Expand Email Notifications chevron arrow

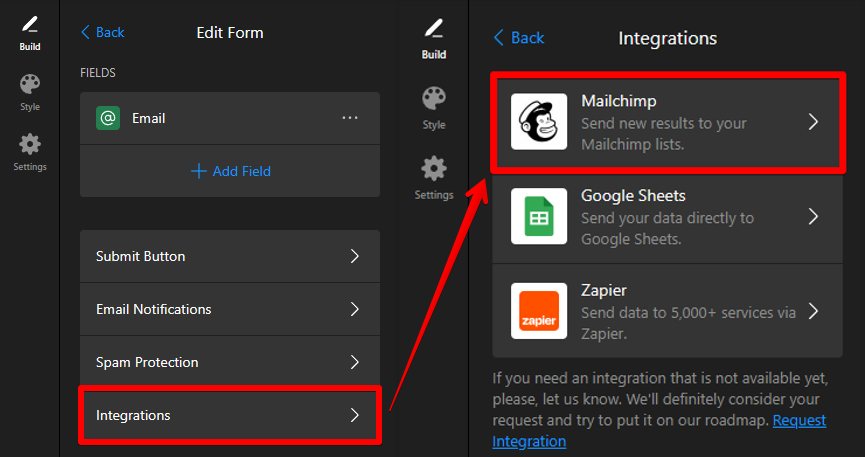point(355,309)
